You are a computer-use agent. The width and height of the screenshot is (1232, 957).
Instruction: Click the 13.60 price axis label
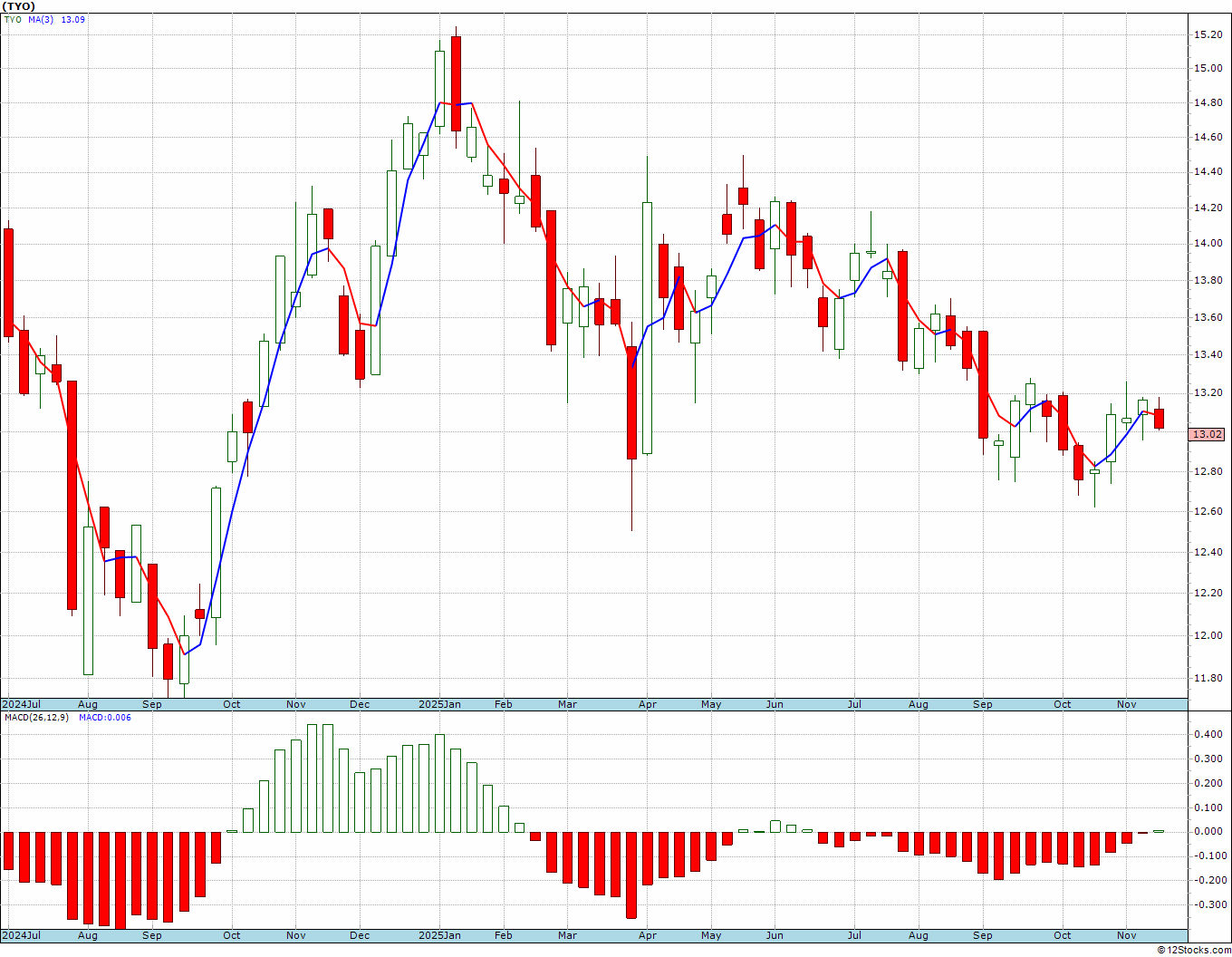[x=1208, y=317]
